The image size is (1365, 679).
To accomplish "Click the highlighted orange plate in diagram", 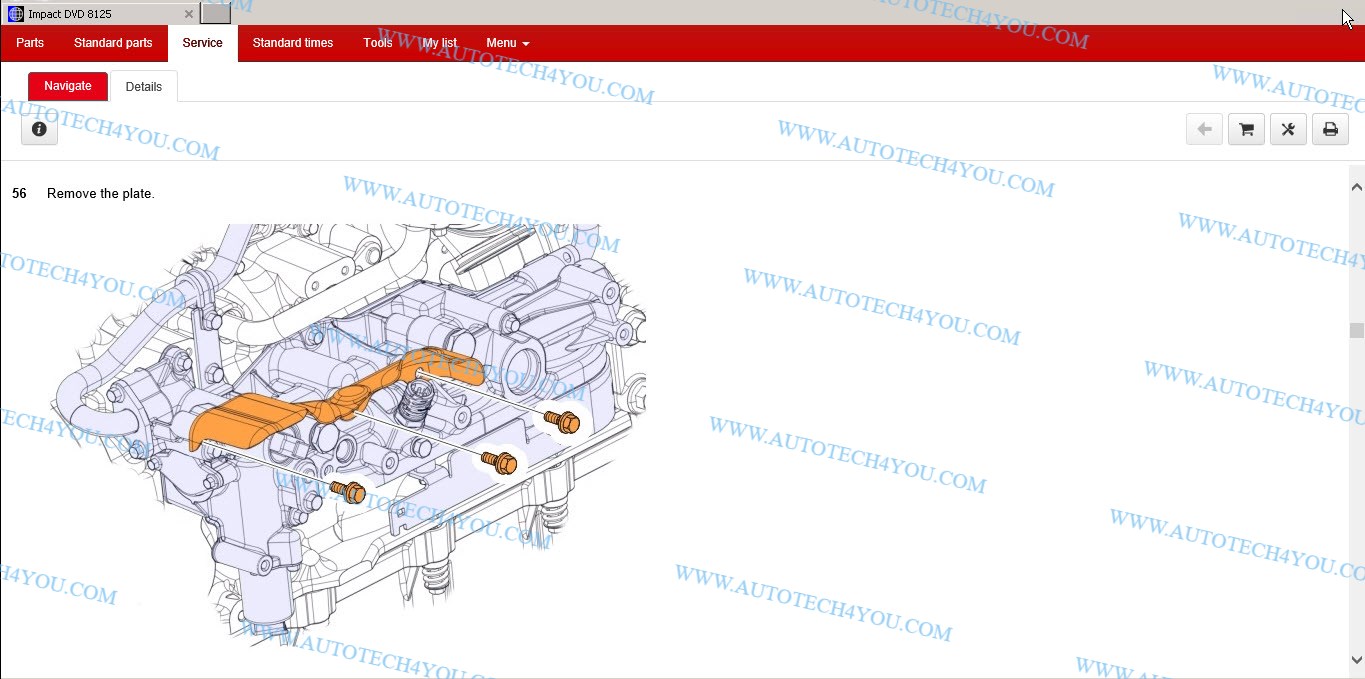I will point(250,415).
